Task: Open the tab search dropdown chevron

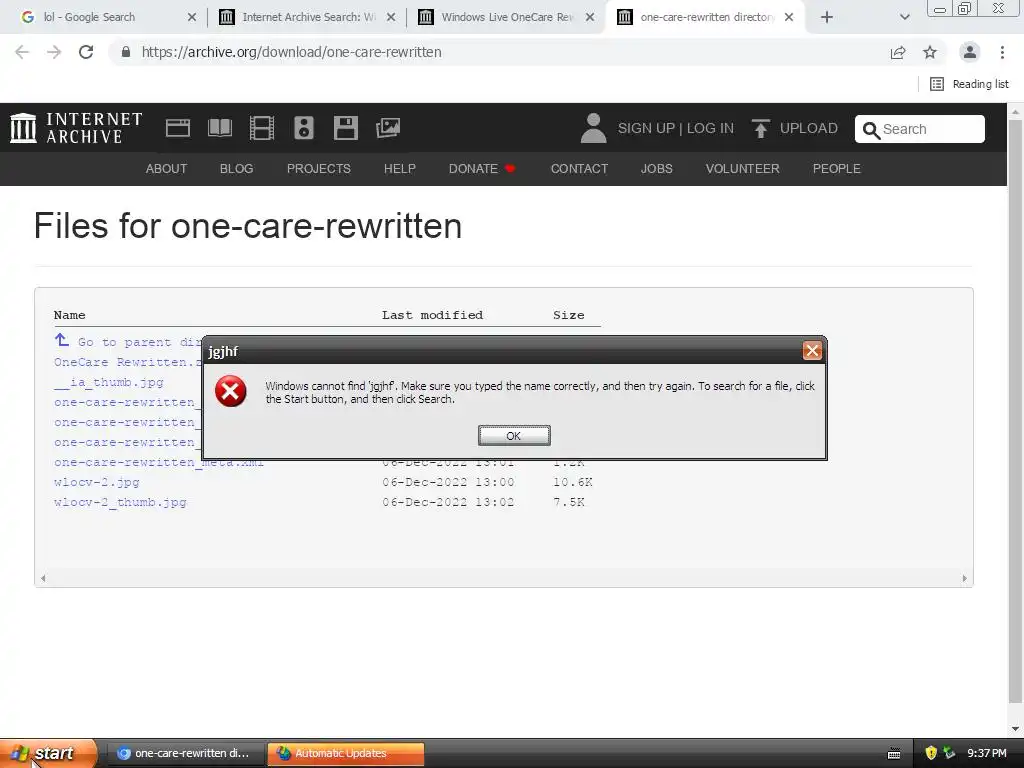Action: (904, 17)
